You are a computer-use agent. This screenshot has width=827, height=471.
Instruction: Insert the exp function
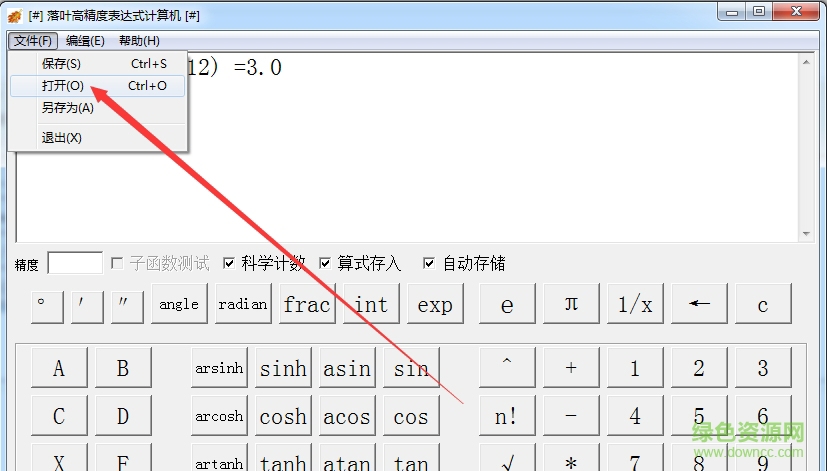[x=435, y=303]
